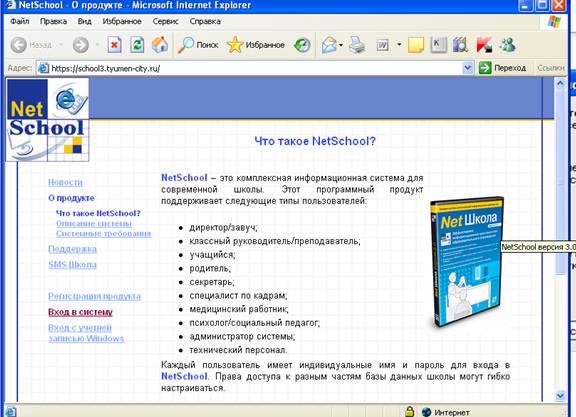Open Favorites (Избранное) star button

click(256, 45)
